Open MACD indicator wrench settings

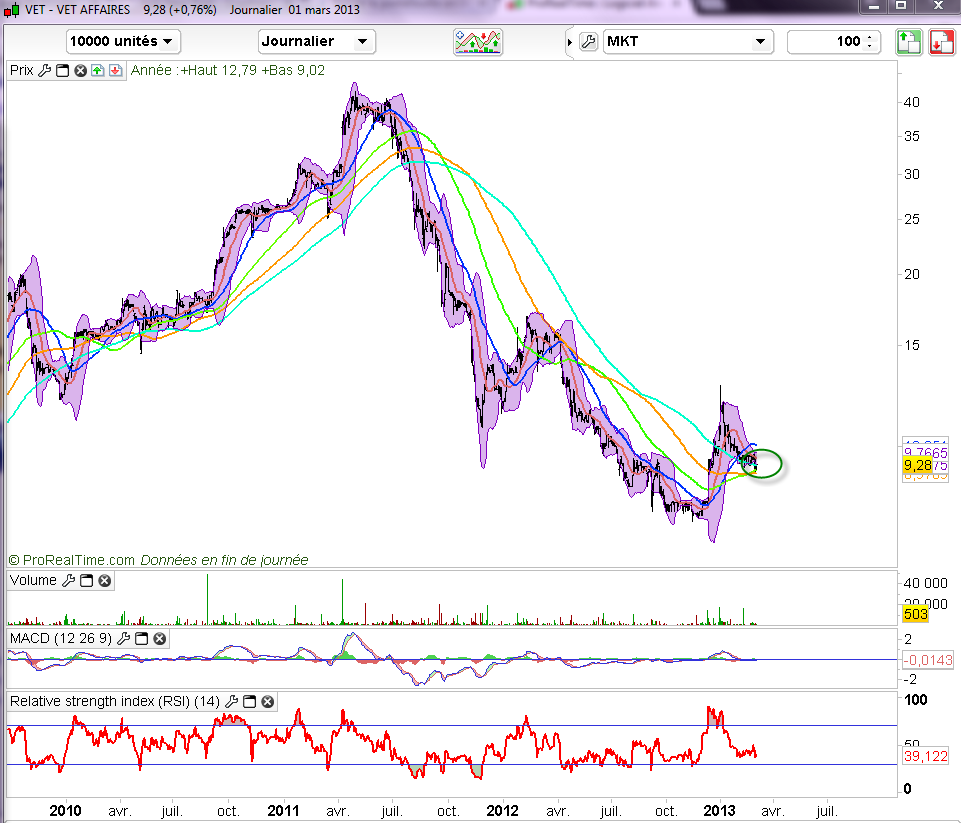pyautogui.click(x=123, y=638)
